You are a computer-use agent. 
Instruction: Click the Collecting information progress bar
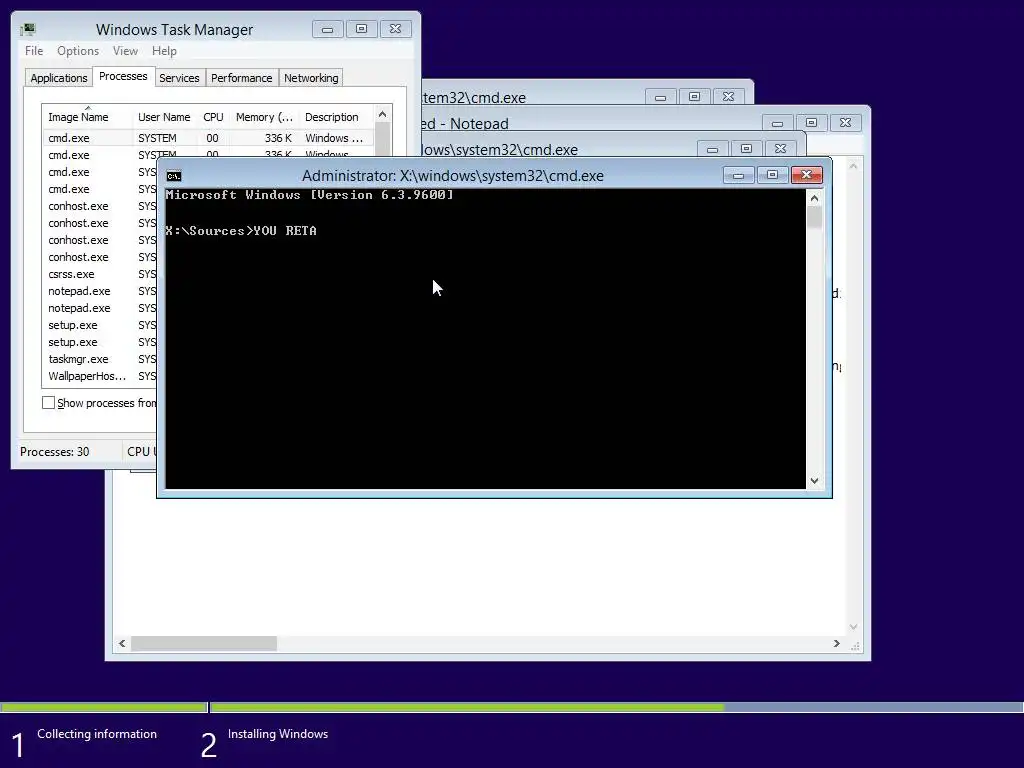[x=103, y=707]
